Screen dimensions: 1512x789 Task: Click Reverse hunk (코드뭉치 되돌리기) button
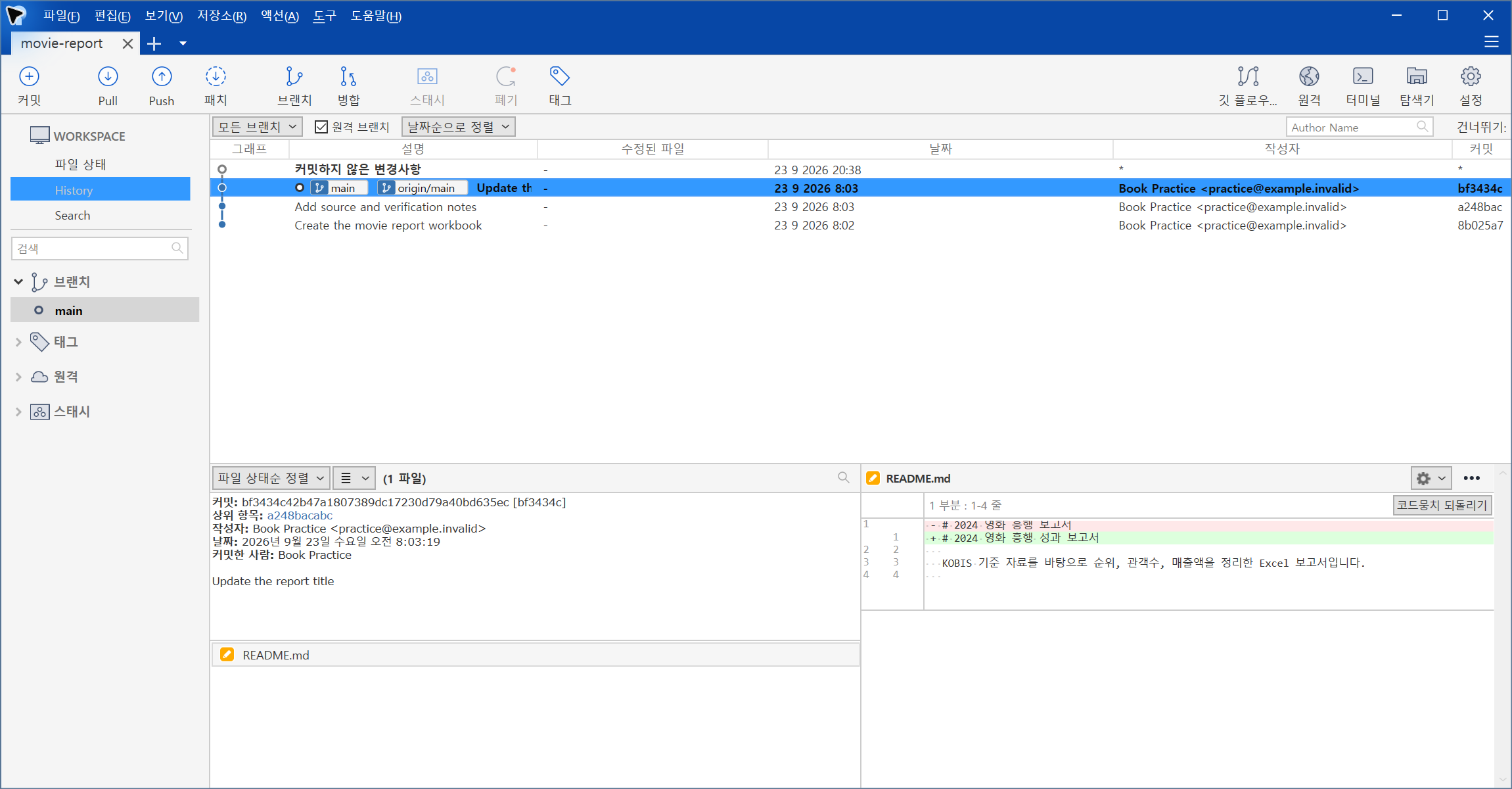1442,505
